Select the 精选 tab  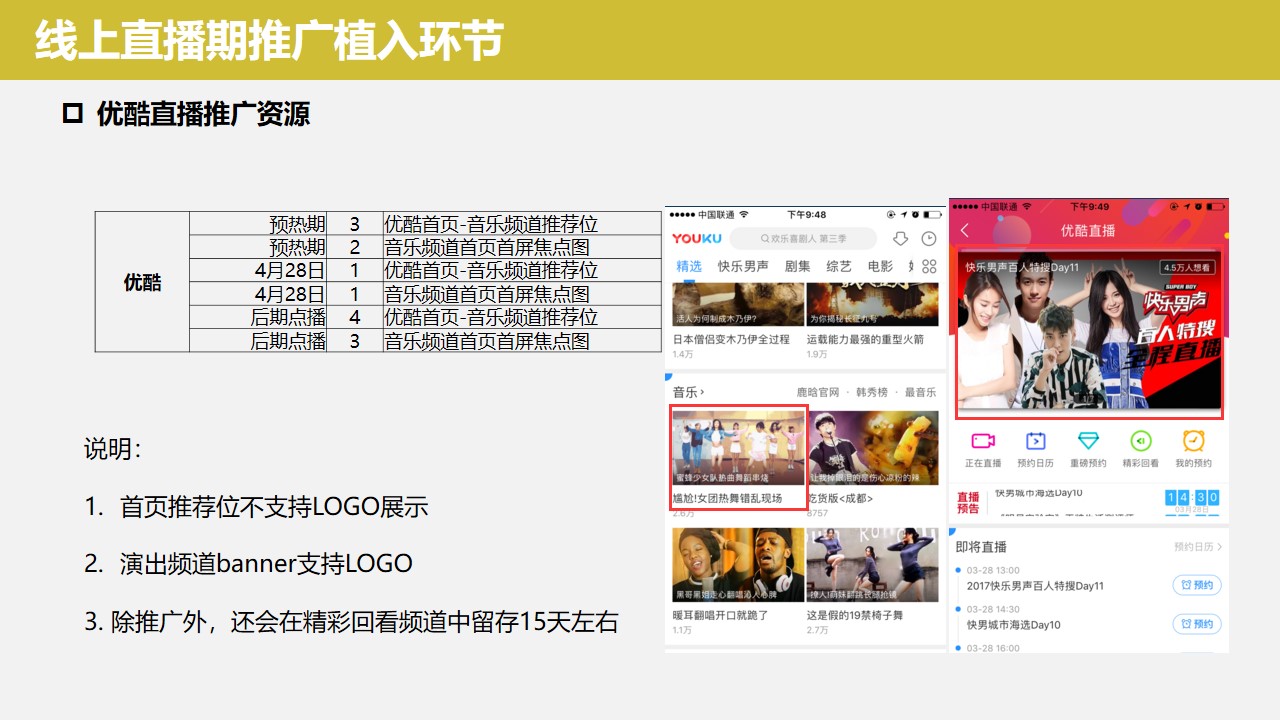tap(689, 266)
